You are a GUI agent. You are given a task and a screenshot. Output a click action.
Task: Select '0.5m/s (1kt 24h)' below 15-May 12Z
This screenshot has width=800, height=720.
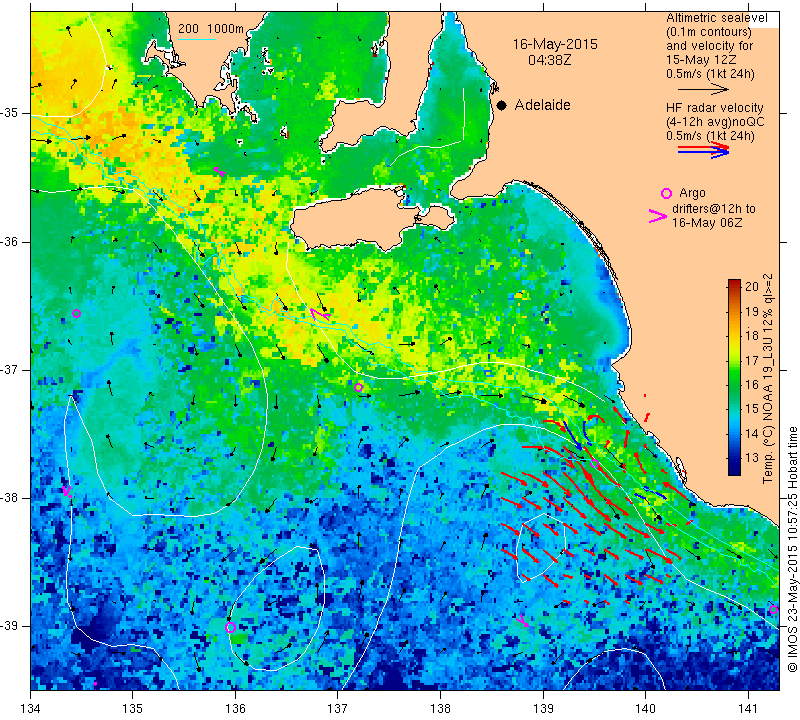pyautogui.click(x=710, y=74)
